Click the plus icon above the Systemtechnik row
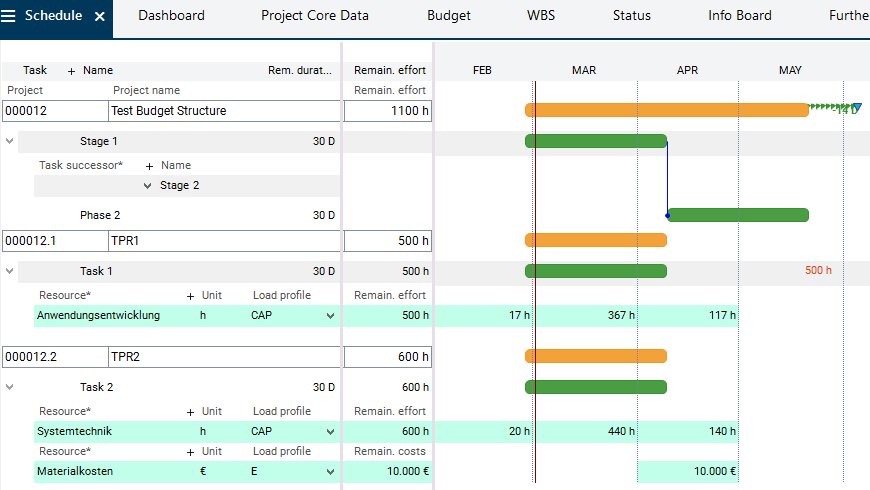This screenshot has height=490, width=870. click(x=191, y=412)
